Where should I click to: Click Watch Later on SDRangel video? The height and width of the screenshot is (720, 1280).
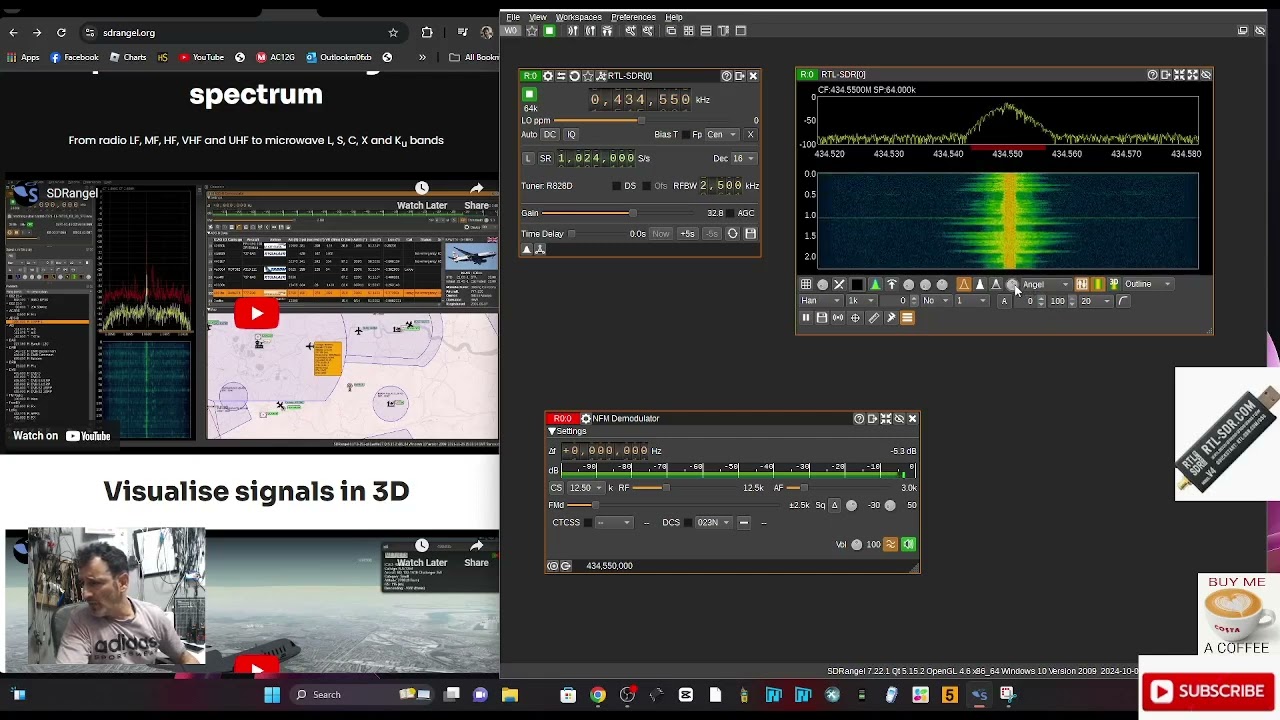(422, 195)
